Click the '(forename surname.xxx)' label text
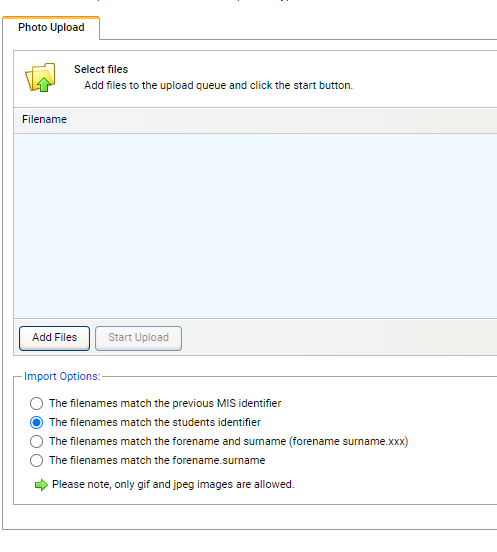The image size is (497, 552). coord(348,441)
